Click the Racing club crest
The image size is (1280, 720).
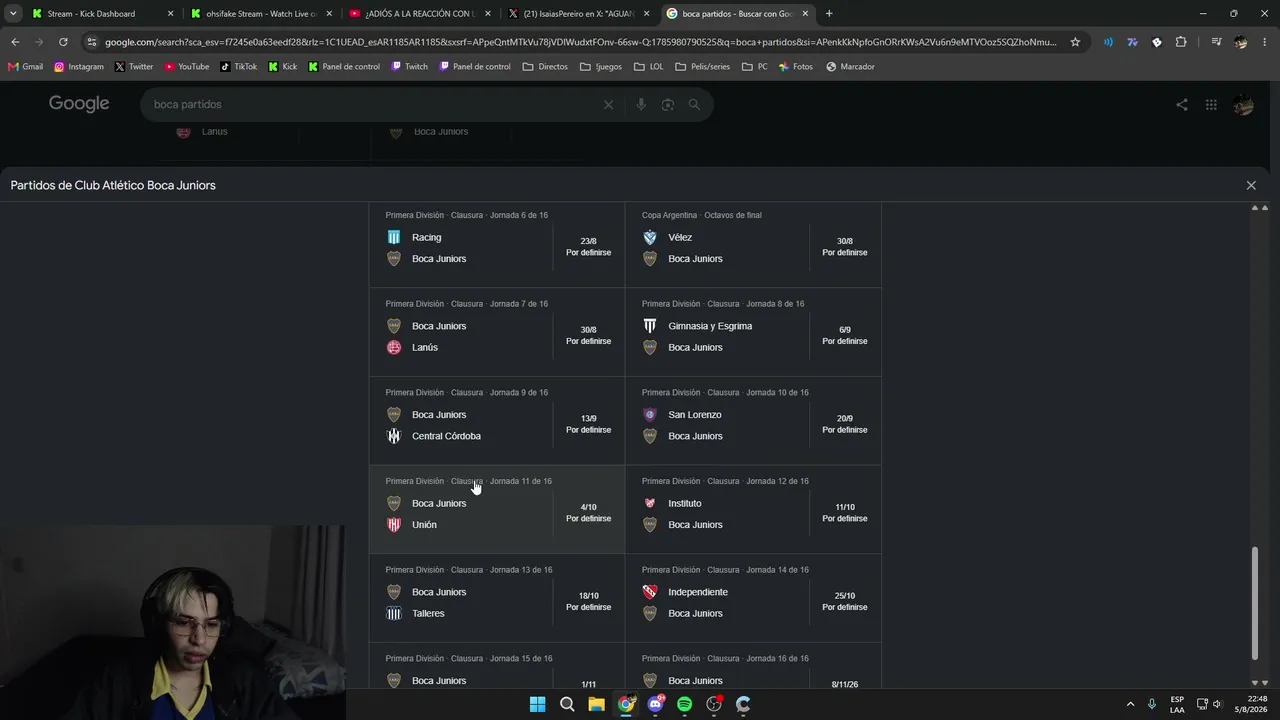(x=394, y=237)
